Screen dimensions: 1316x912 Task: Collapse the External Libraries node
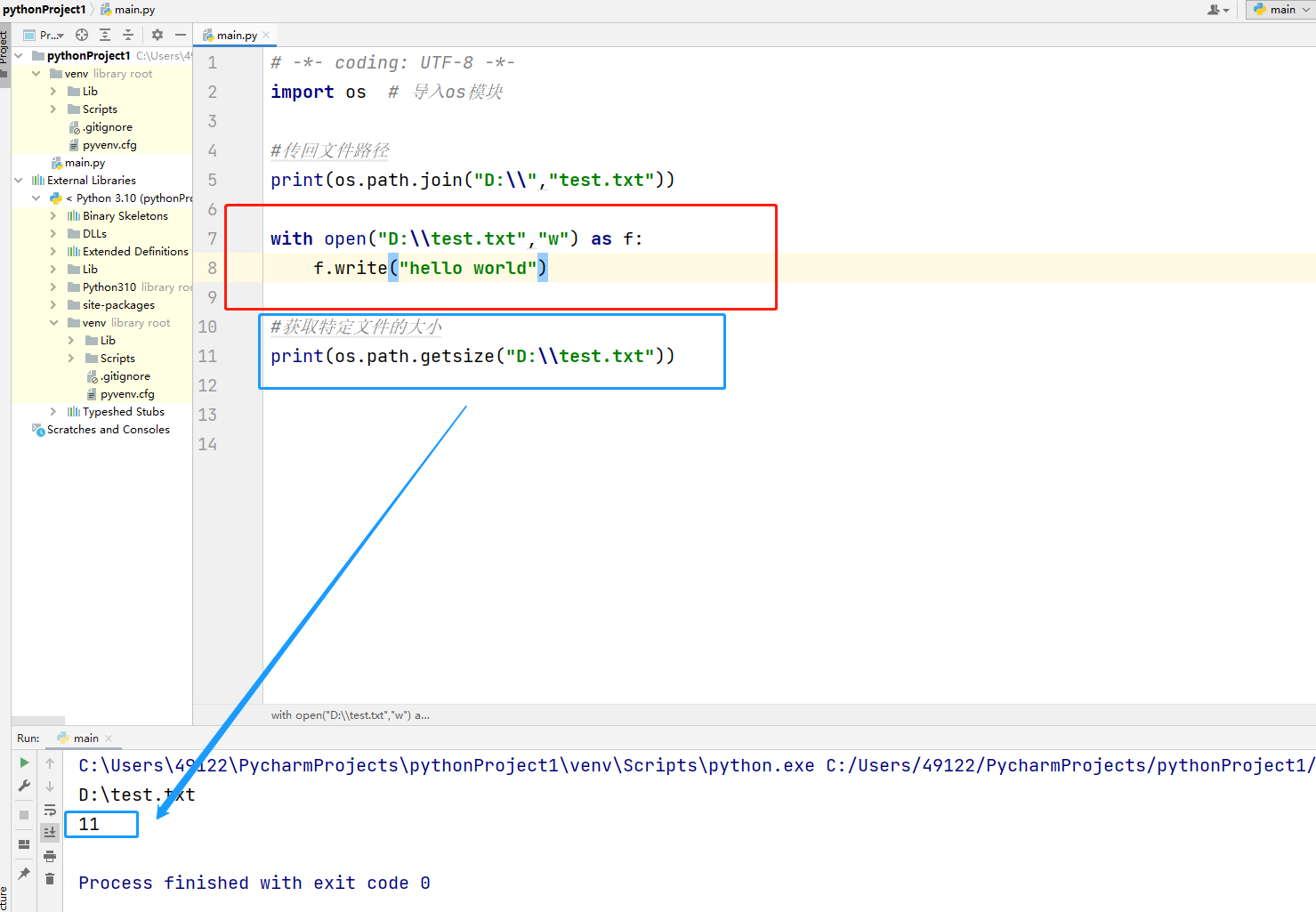pos(19,181)
